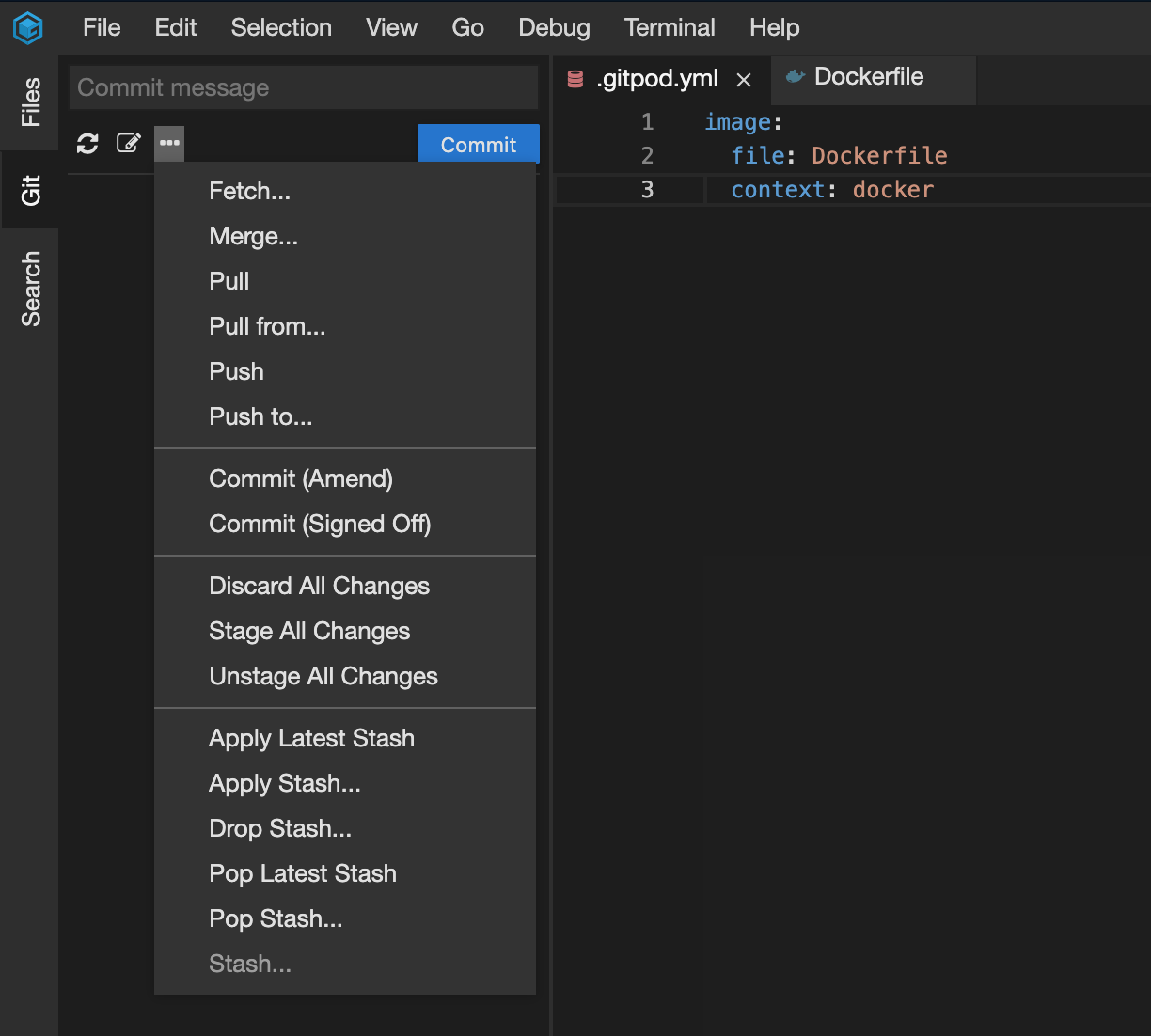Image resolution: width=1151 pixels, height=1036 pixels.
Task: Select Fetch from the actions menu
Action: coord(249,191)
